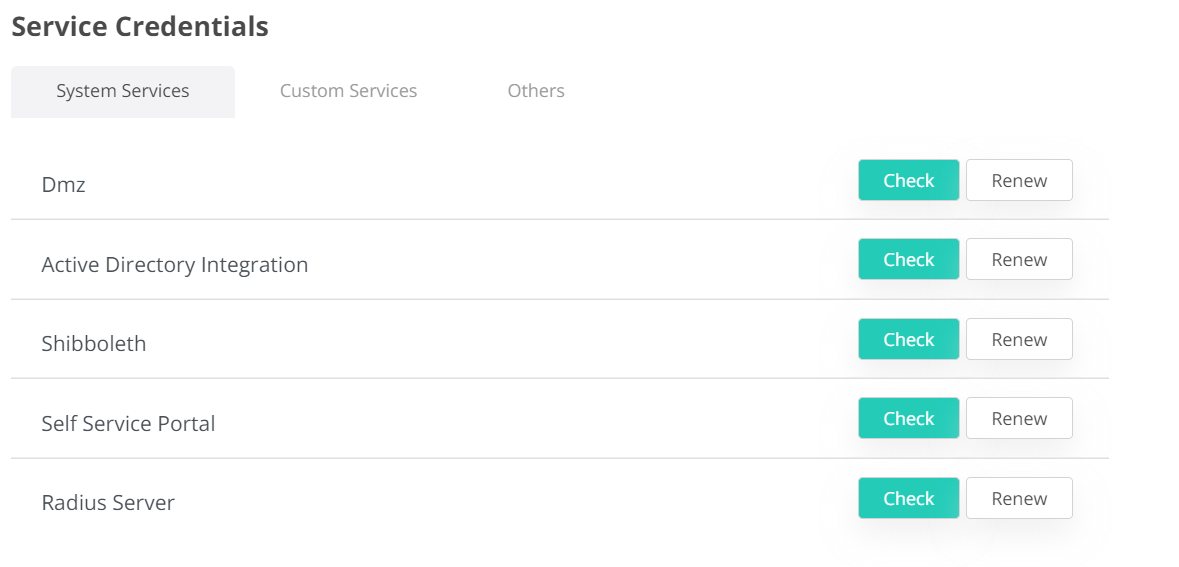Click the Self Service Portal label
This screenshot has height=567, width=1179.
(x=128, y=424)
